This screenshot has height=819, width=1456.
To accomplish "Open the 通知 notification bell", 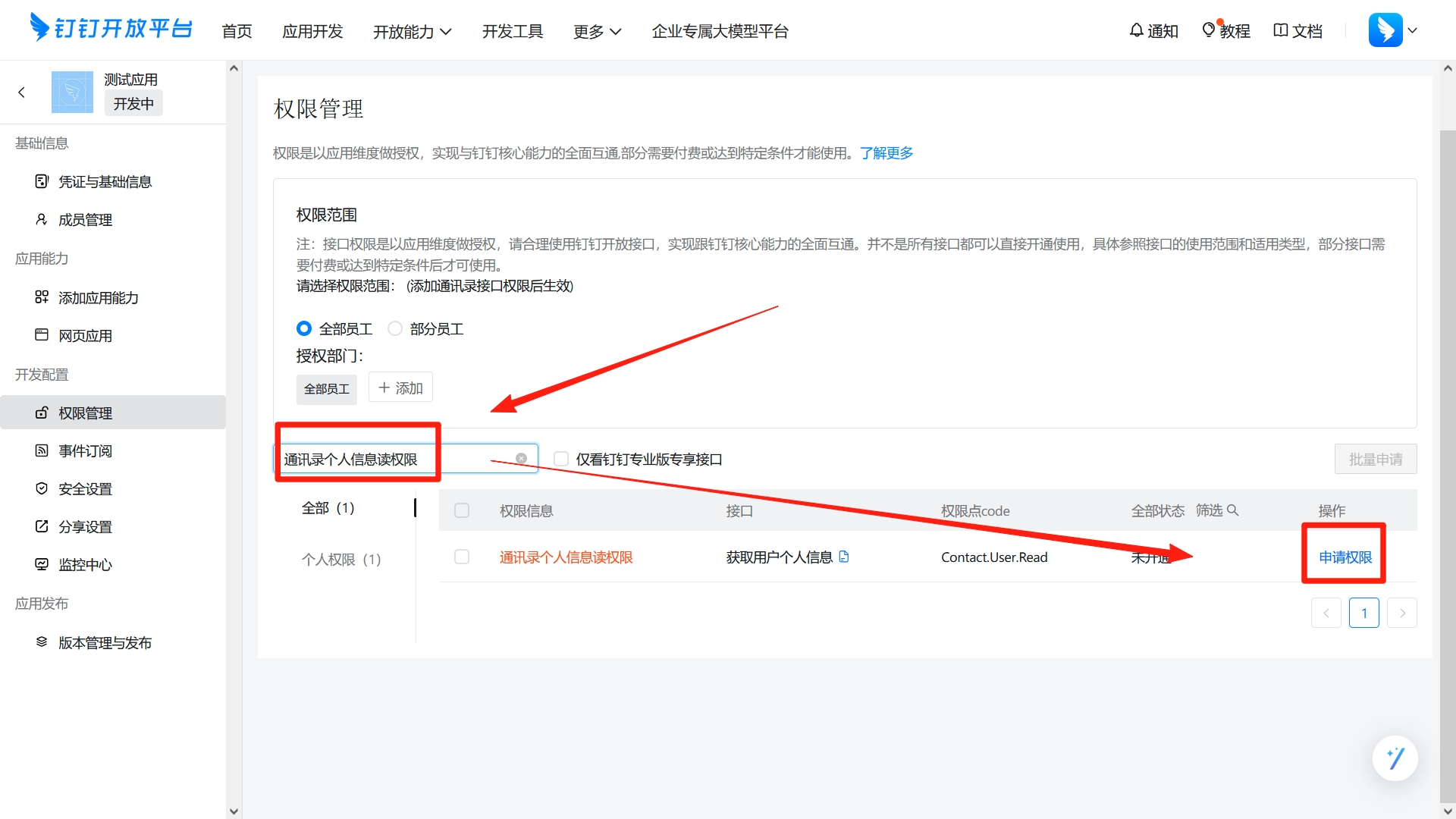I will pyautogui.click(x=1153, y=31).
